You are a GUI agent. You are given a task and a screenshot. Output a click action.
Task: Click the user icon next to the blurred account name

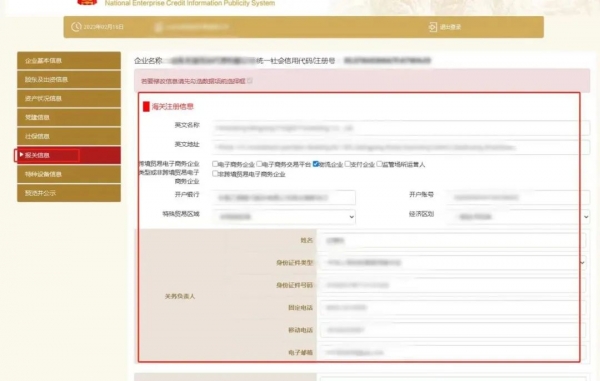click(x=159, y=27)
